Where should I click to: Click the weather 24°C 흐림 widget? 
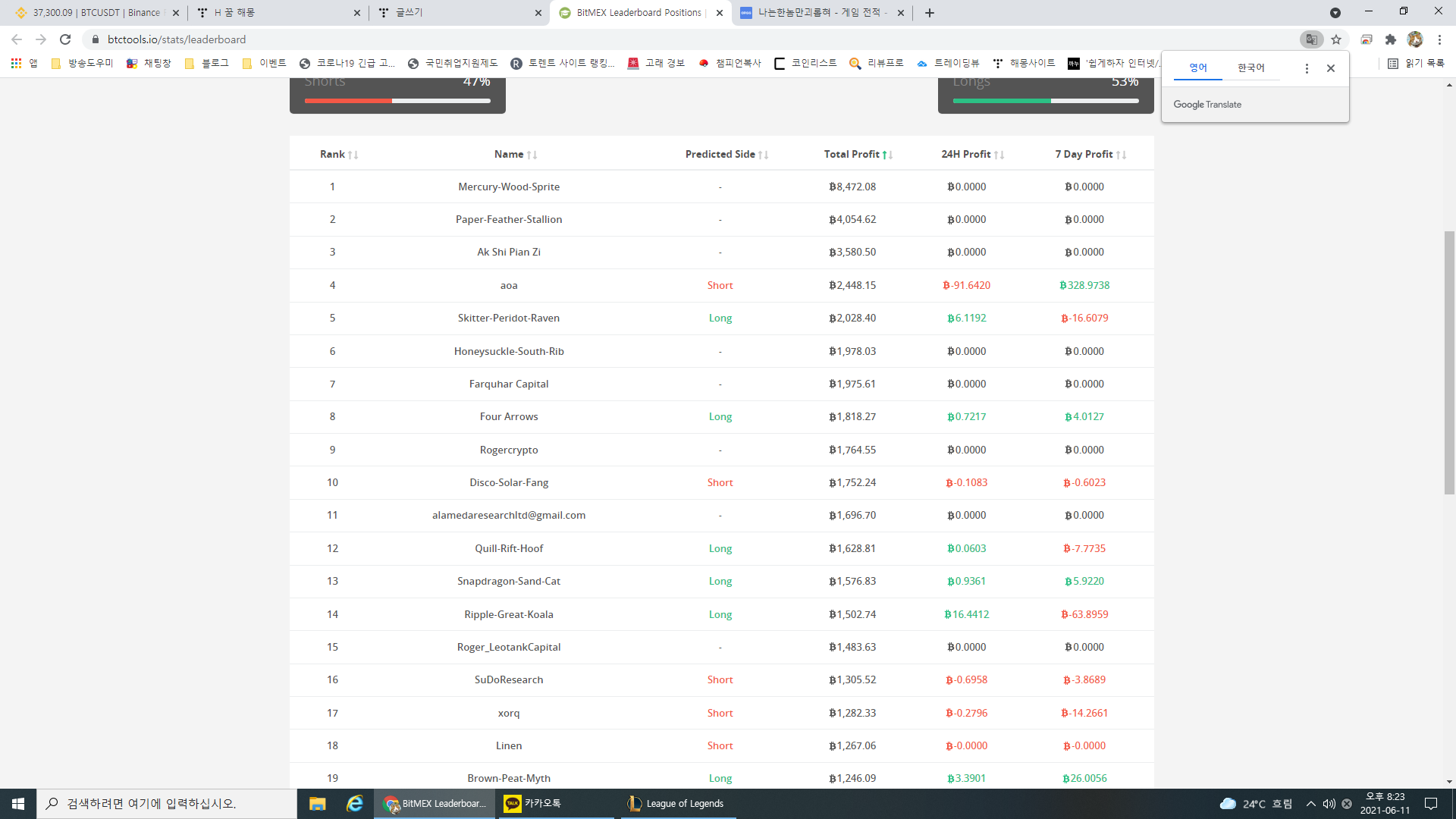coord(1256,804)
